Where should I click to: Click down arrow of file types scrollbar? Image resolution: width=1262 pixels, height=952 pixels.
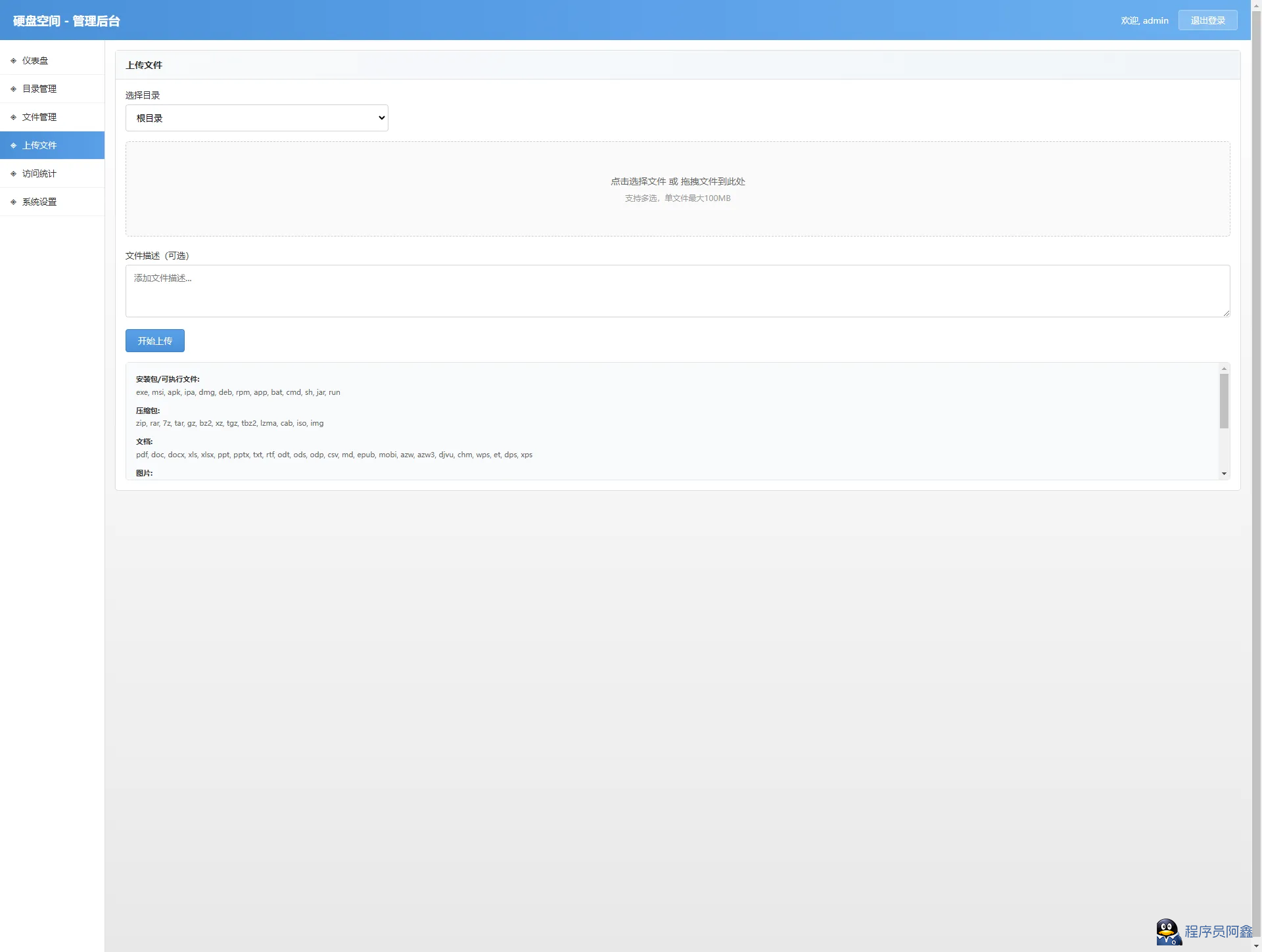(1224, 474)
